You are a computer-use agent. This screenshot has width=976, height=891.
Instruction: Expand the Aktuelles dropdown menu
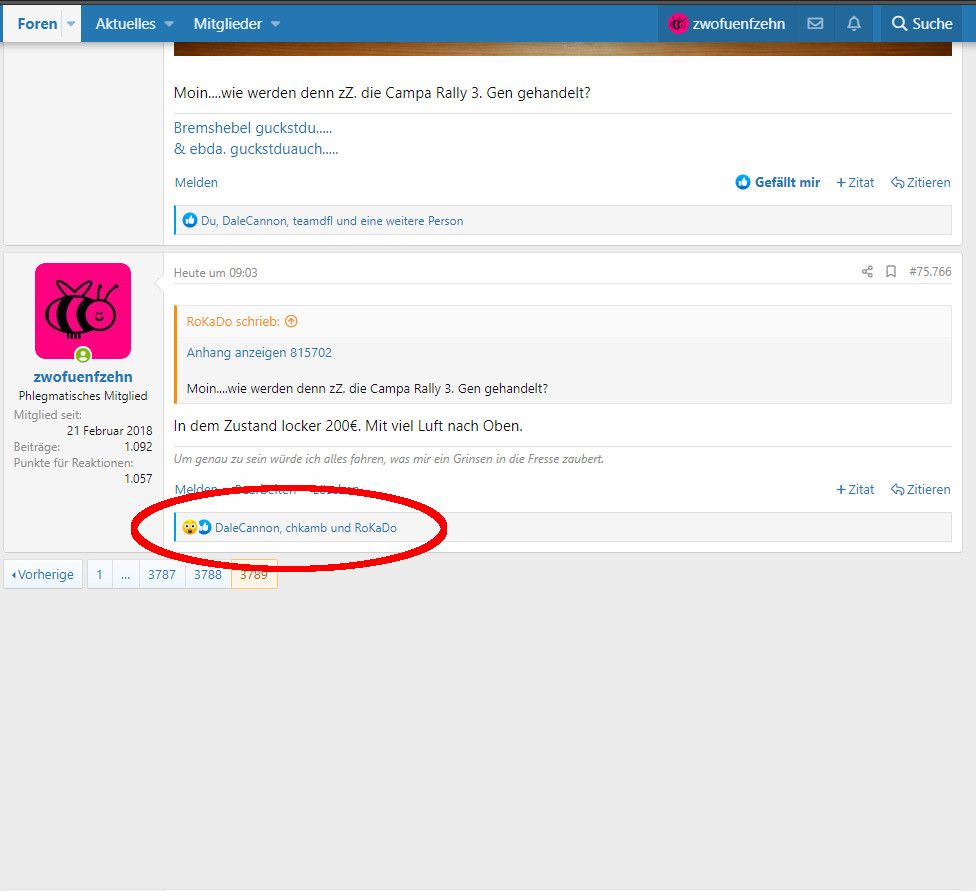[x=168, y=24]
